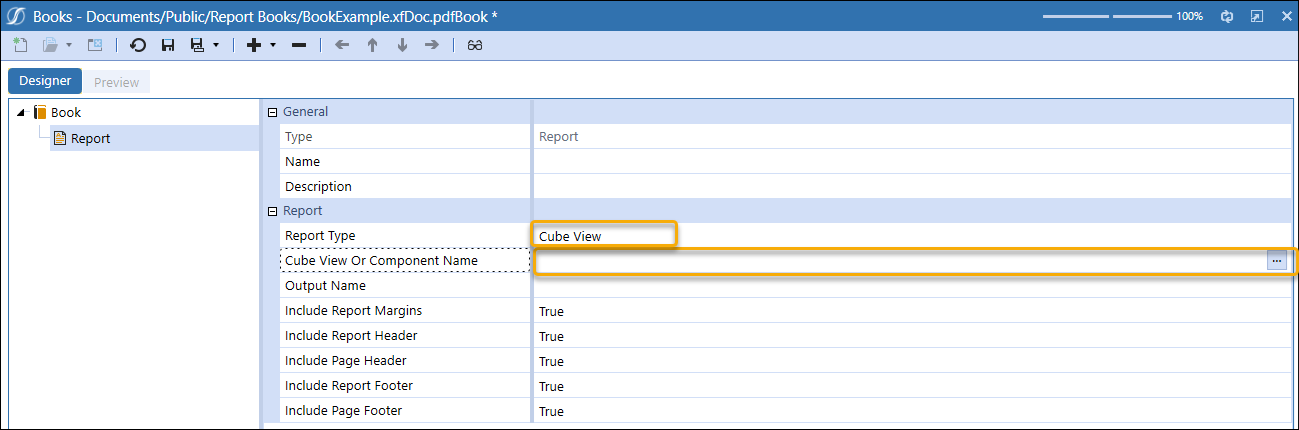Click the Move Up arrow icon
Screen dimensions: 1299x430
pyautogui.click(x=372, y=45)
